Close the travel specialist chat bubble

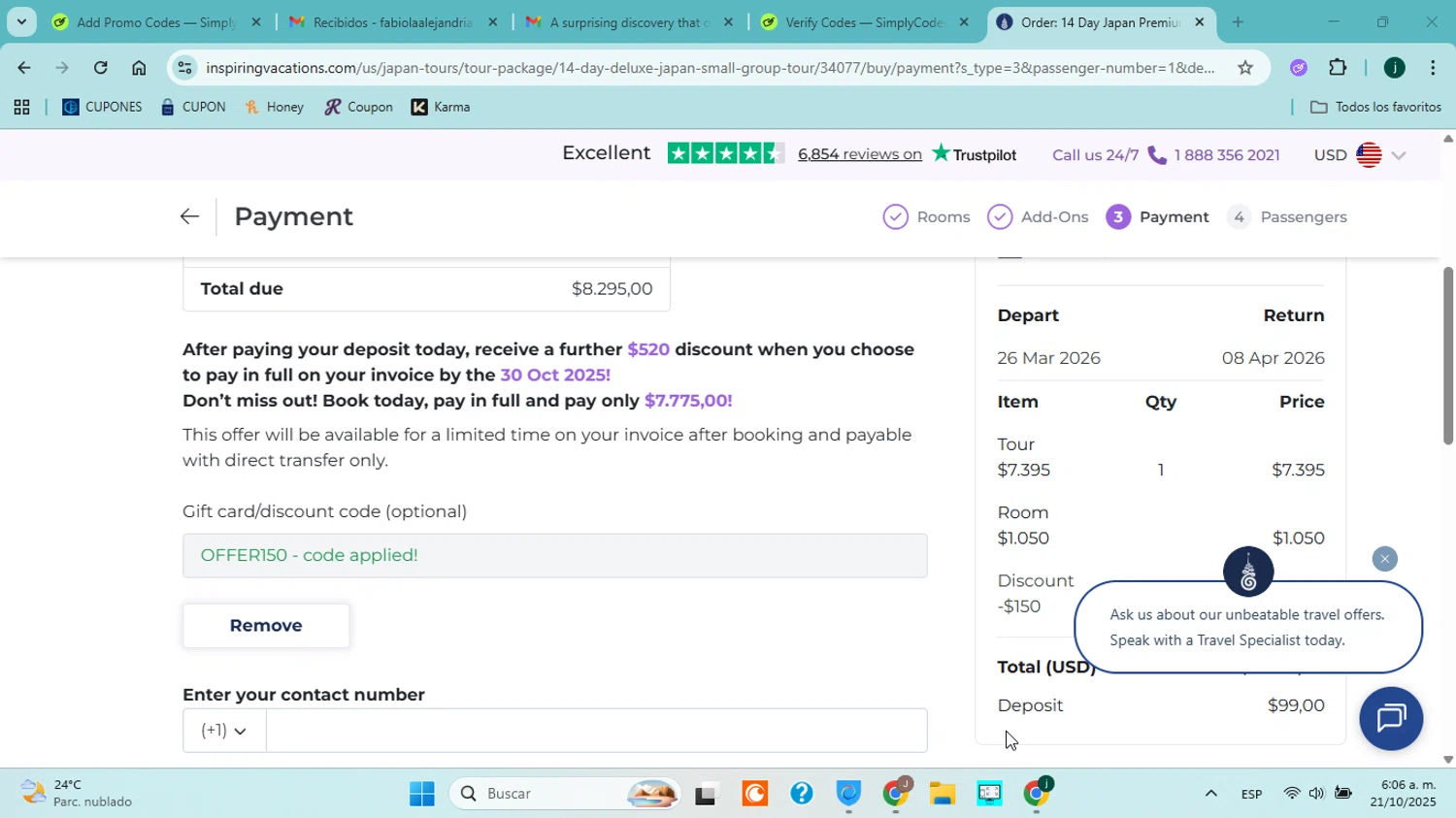pos(1385,559)
